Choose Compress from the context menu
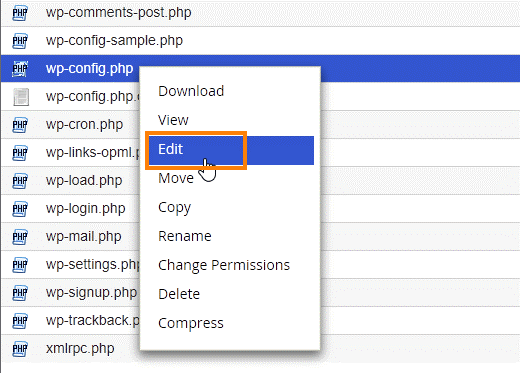Viewport: 520px width, 373px height. 191,324
